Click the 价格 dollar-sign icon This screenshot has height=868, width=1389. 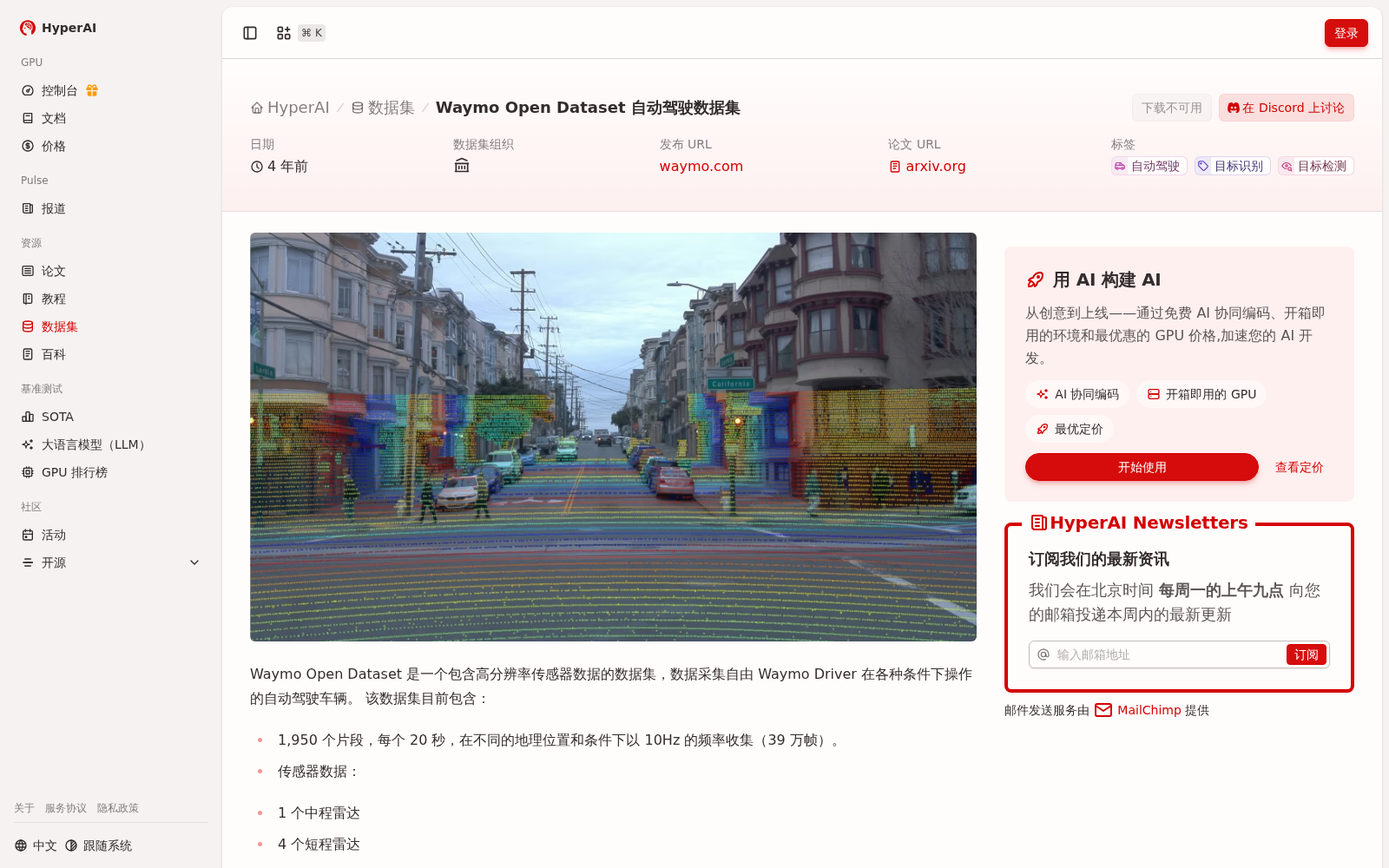pyautogui.click(x=28, y=146)
